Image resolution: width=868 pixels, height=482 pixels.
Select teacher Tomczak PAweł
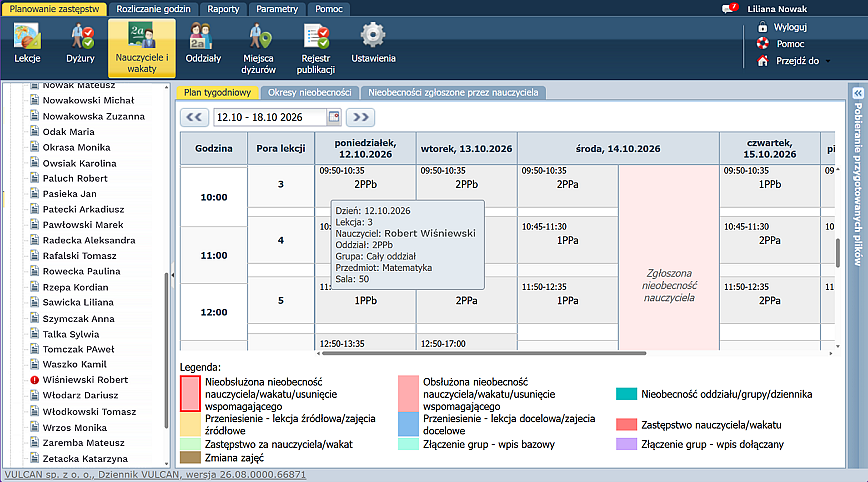tap(78, 349)
